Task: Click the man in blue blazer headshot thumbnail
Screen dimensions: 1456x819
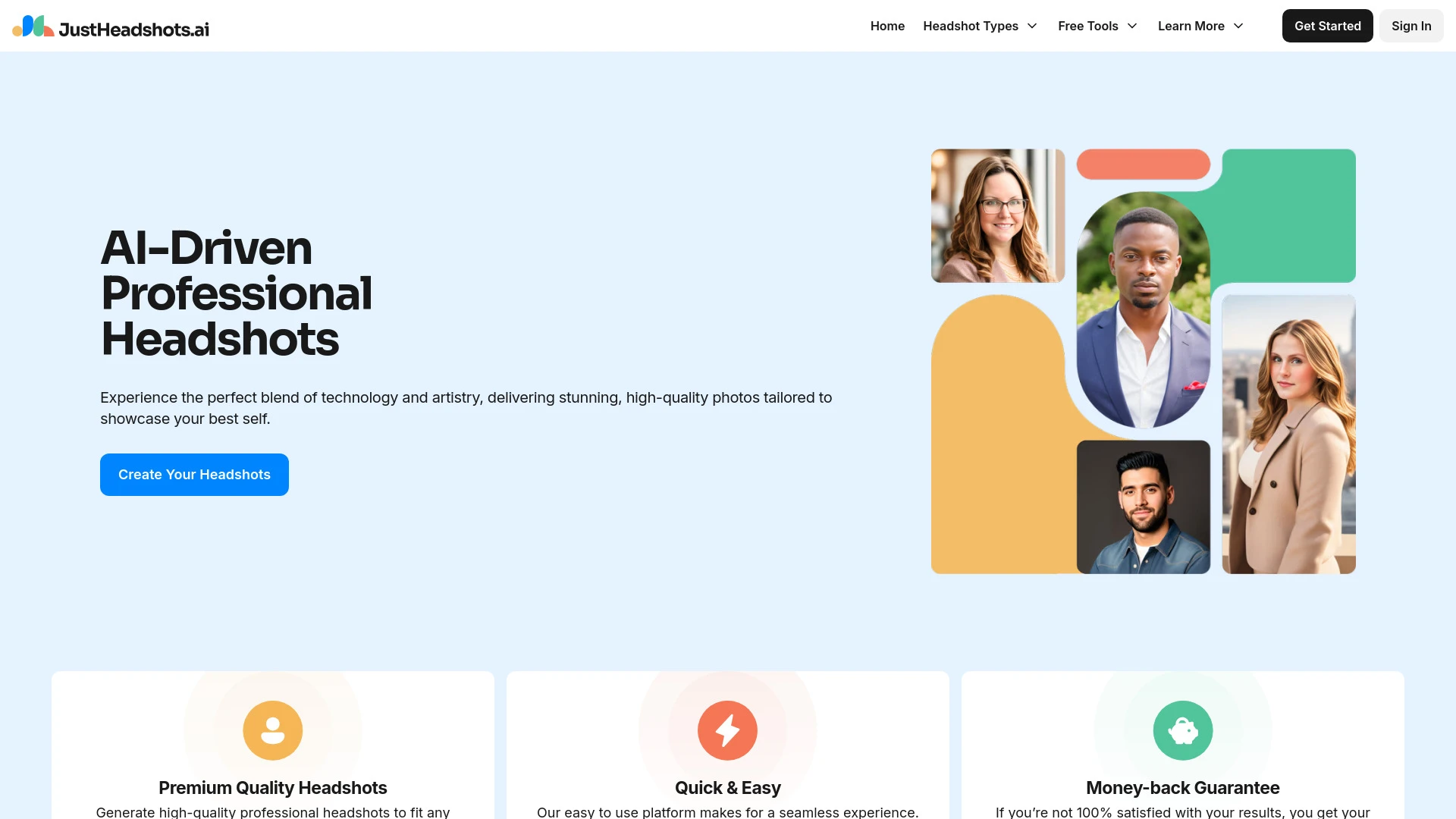Action: [x=1142, y=309]
